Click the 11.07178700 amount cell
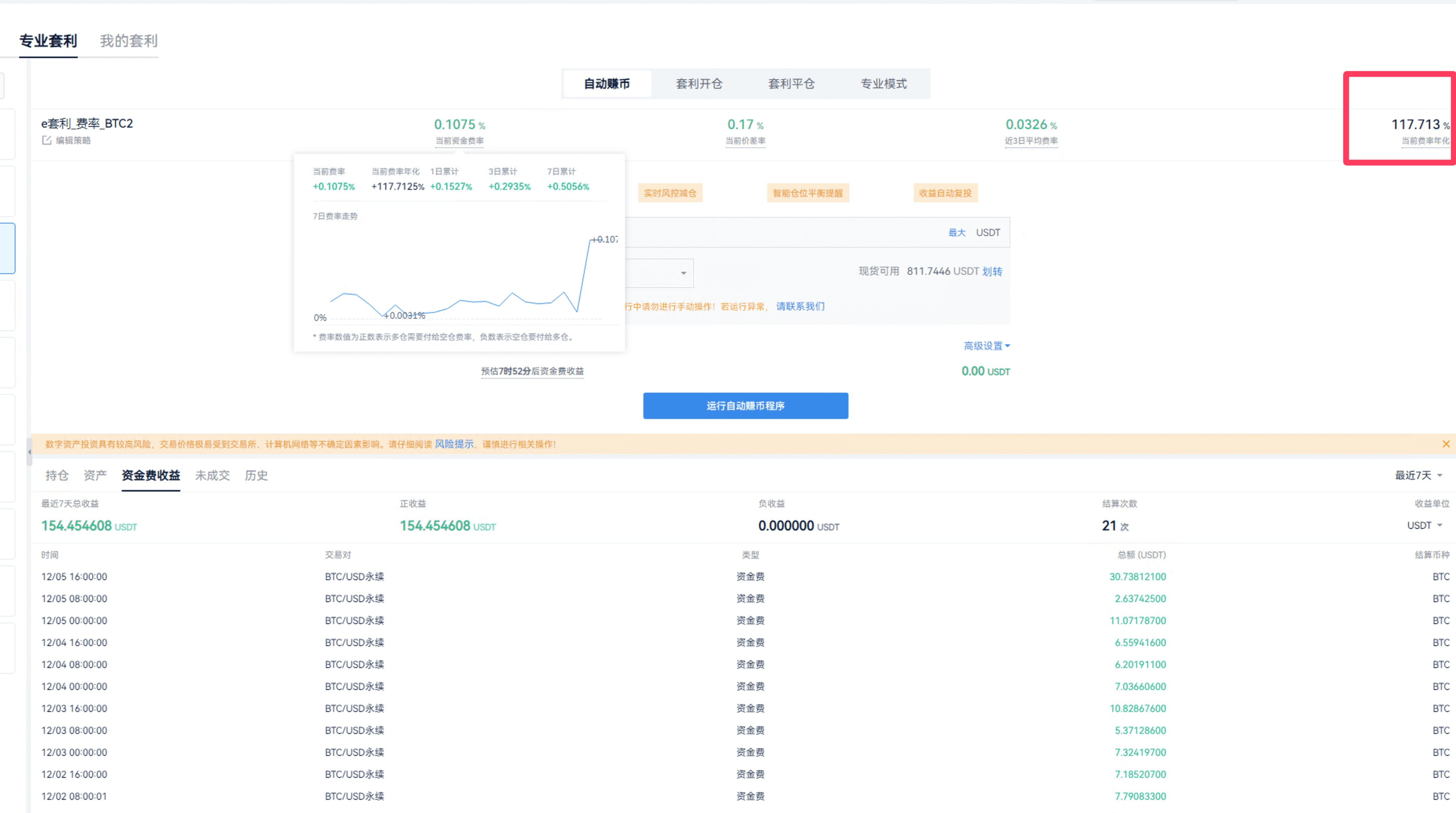Viewport: 1456px width, 813px height. (1137, 620)
